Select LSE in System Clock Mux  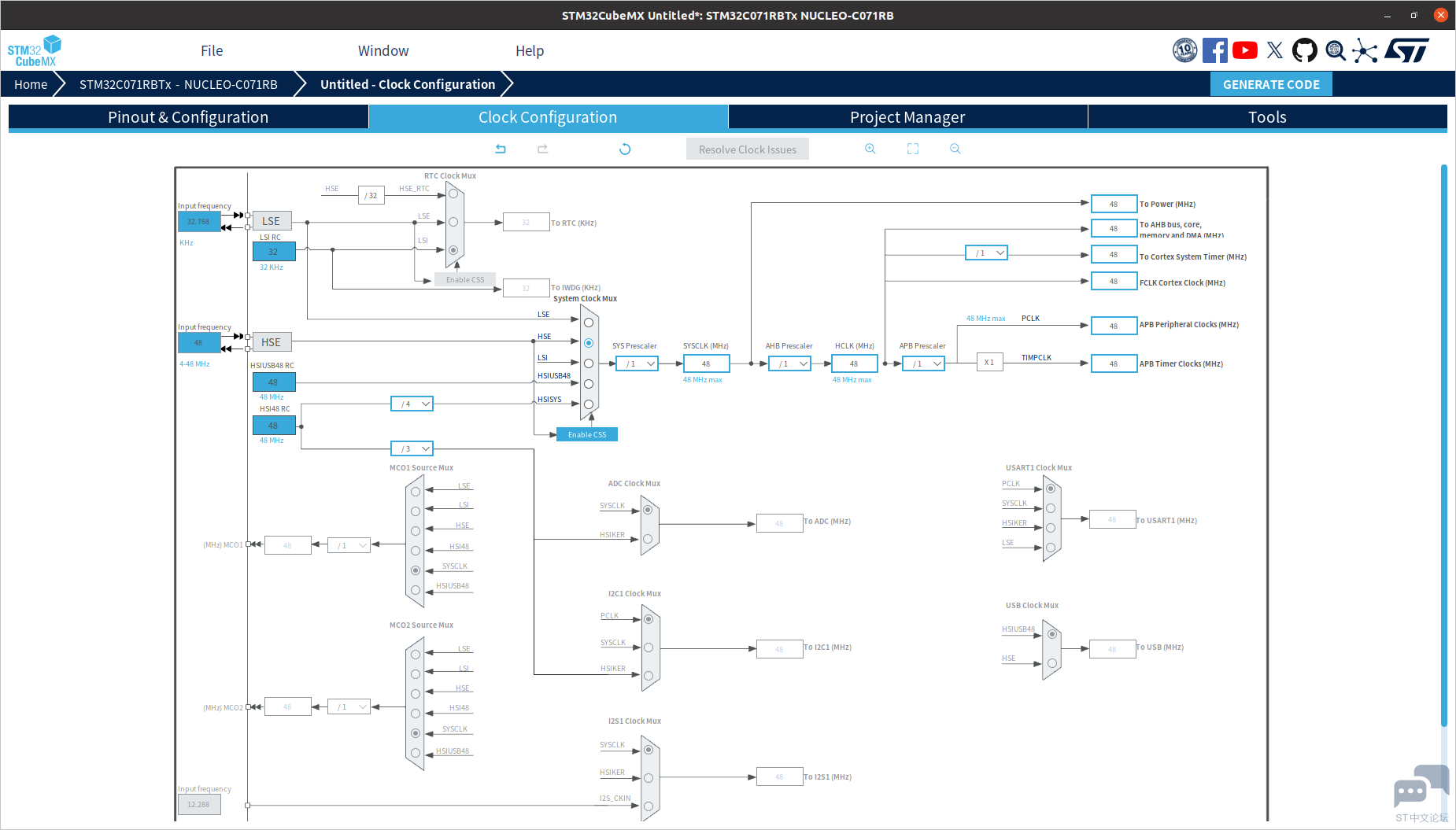(589, 323)
